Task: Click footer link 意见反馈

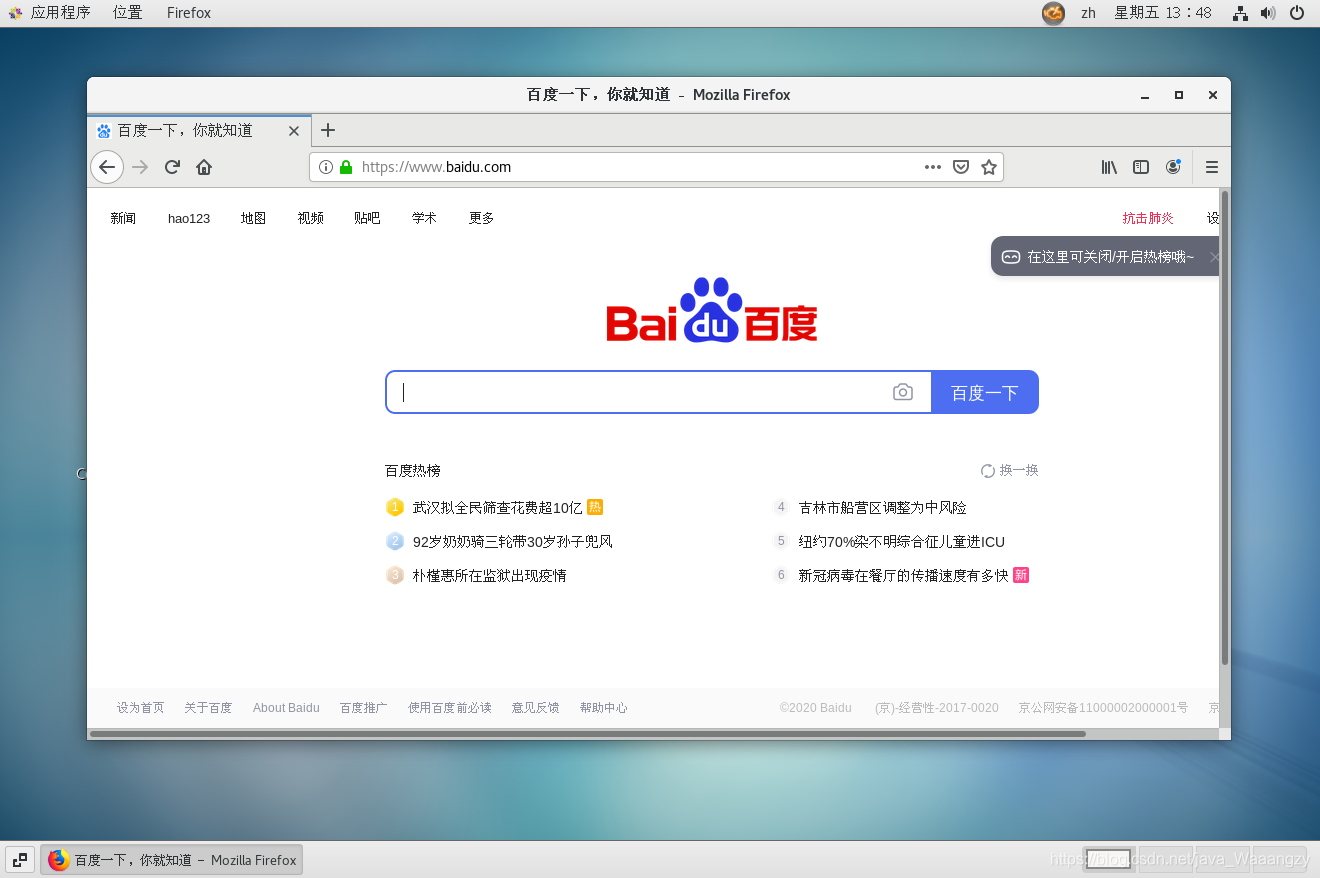Action: 535,707
